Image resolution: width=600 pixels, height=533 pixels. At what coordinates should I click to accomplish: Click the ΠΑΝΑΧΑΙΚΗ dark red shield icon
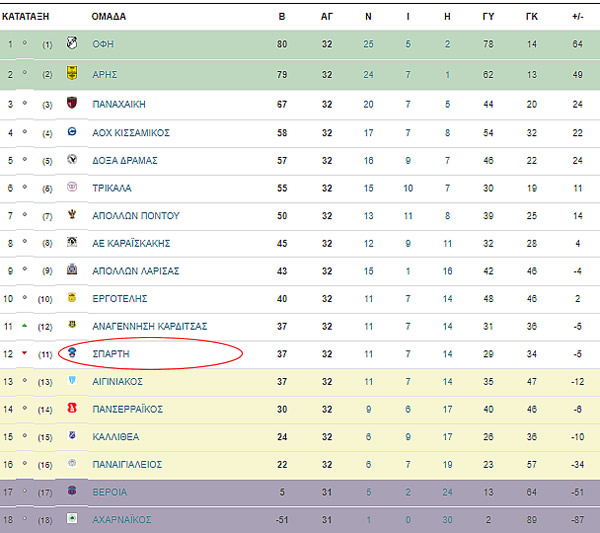coord(72,103)
